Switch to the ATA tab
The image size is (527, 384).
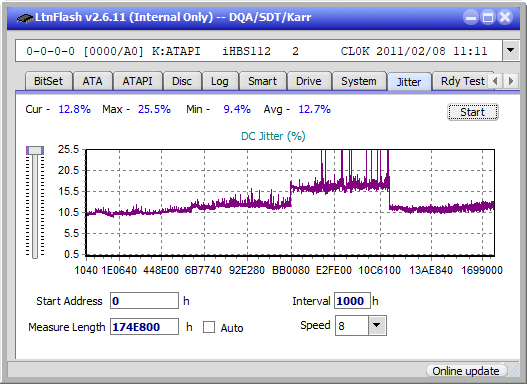click(x=92, y=81)
